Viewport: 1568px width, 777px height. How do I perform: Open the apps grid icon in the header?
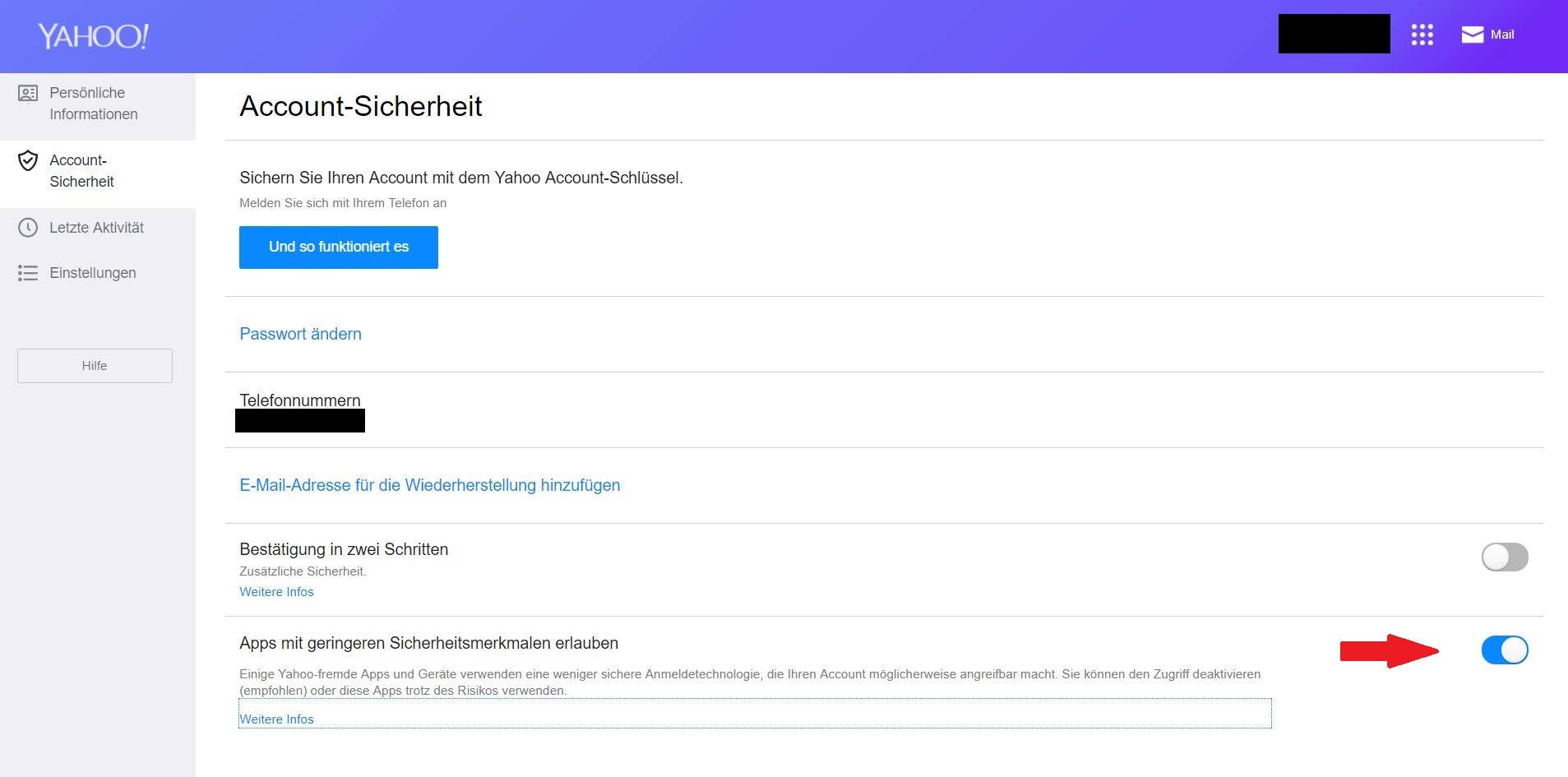(1422, 35)
